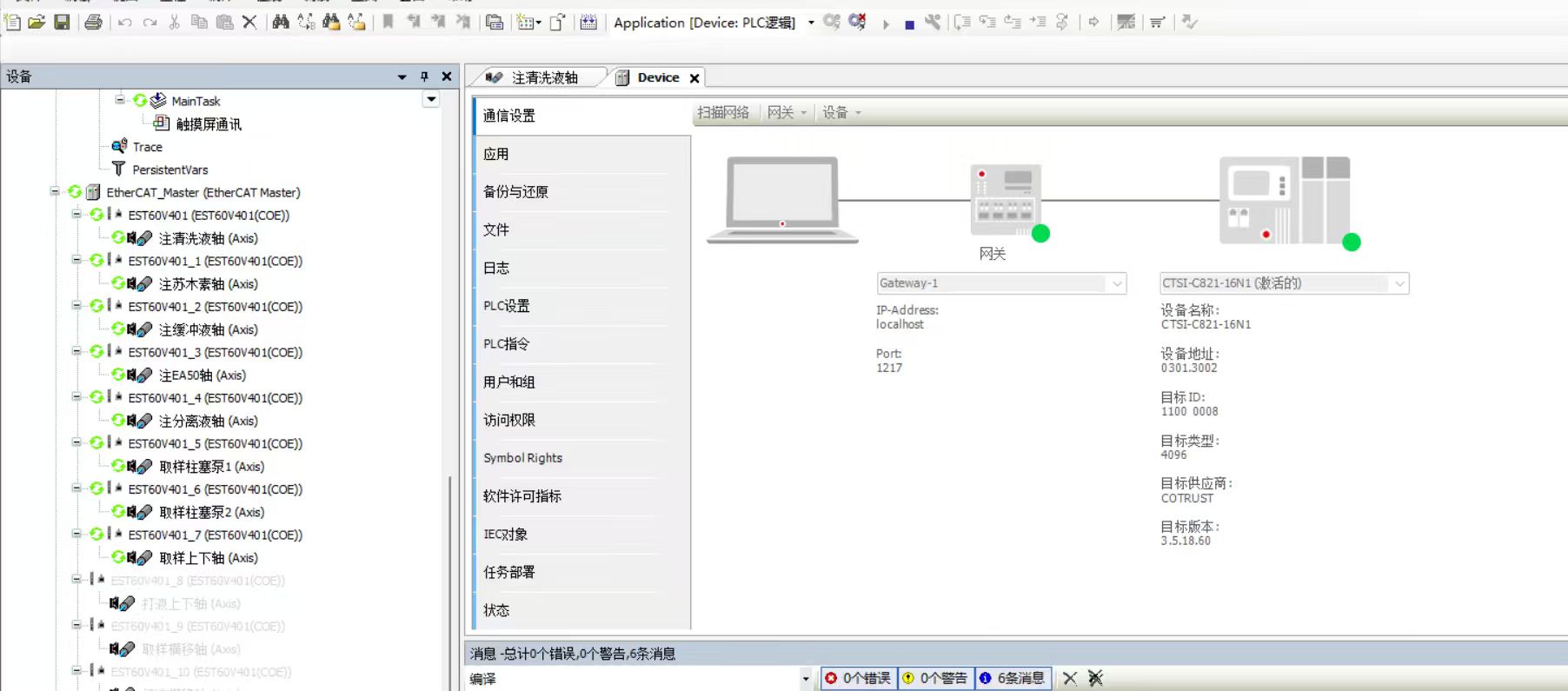Pin the 设备 panel with pushpin

424,76
